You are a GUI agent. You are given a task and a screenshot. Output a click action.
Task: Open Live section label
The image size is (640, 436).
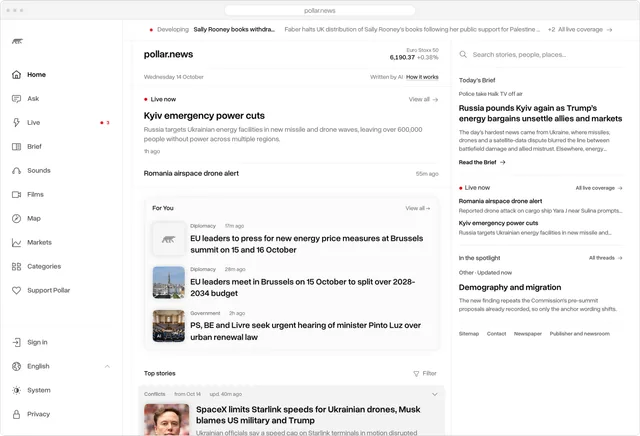coord(33,122)
